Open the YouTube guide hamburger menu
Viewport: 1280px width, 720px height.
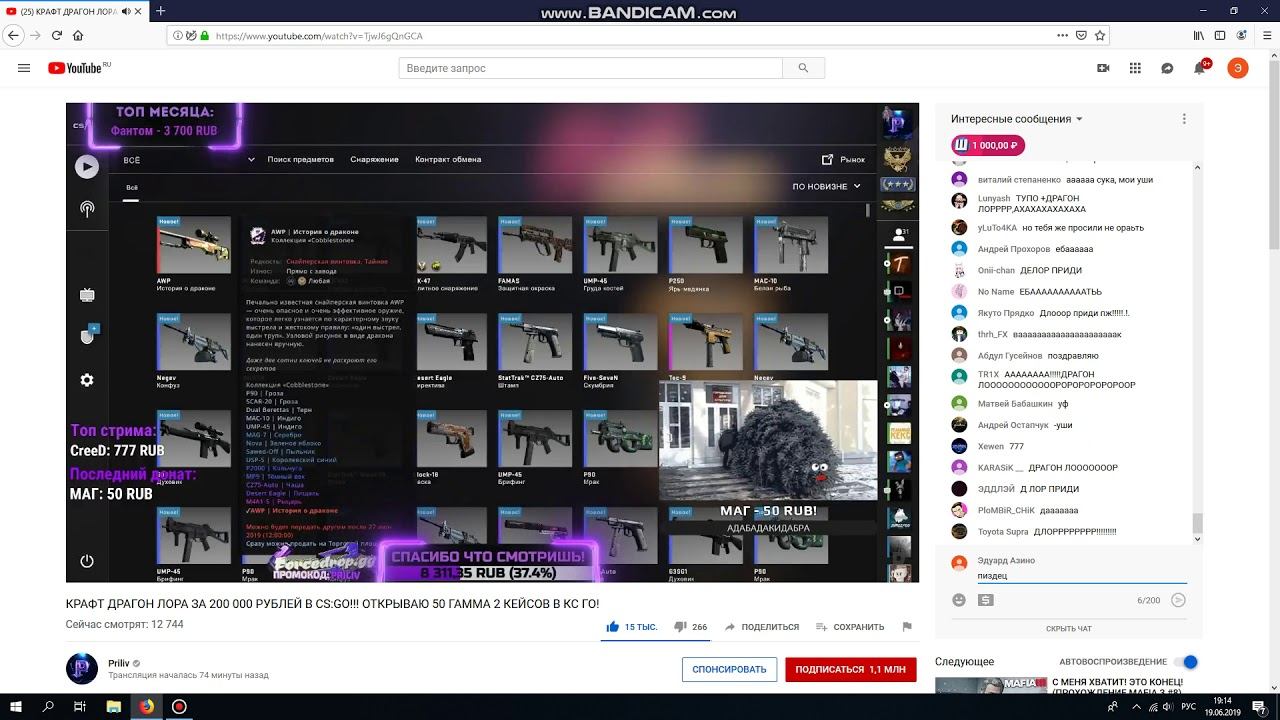(x=24, y=68)
